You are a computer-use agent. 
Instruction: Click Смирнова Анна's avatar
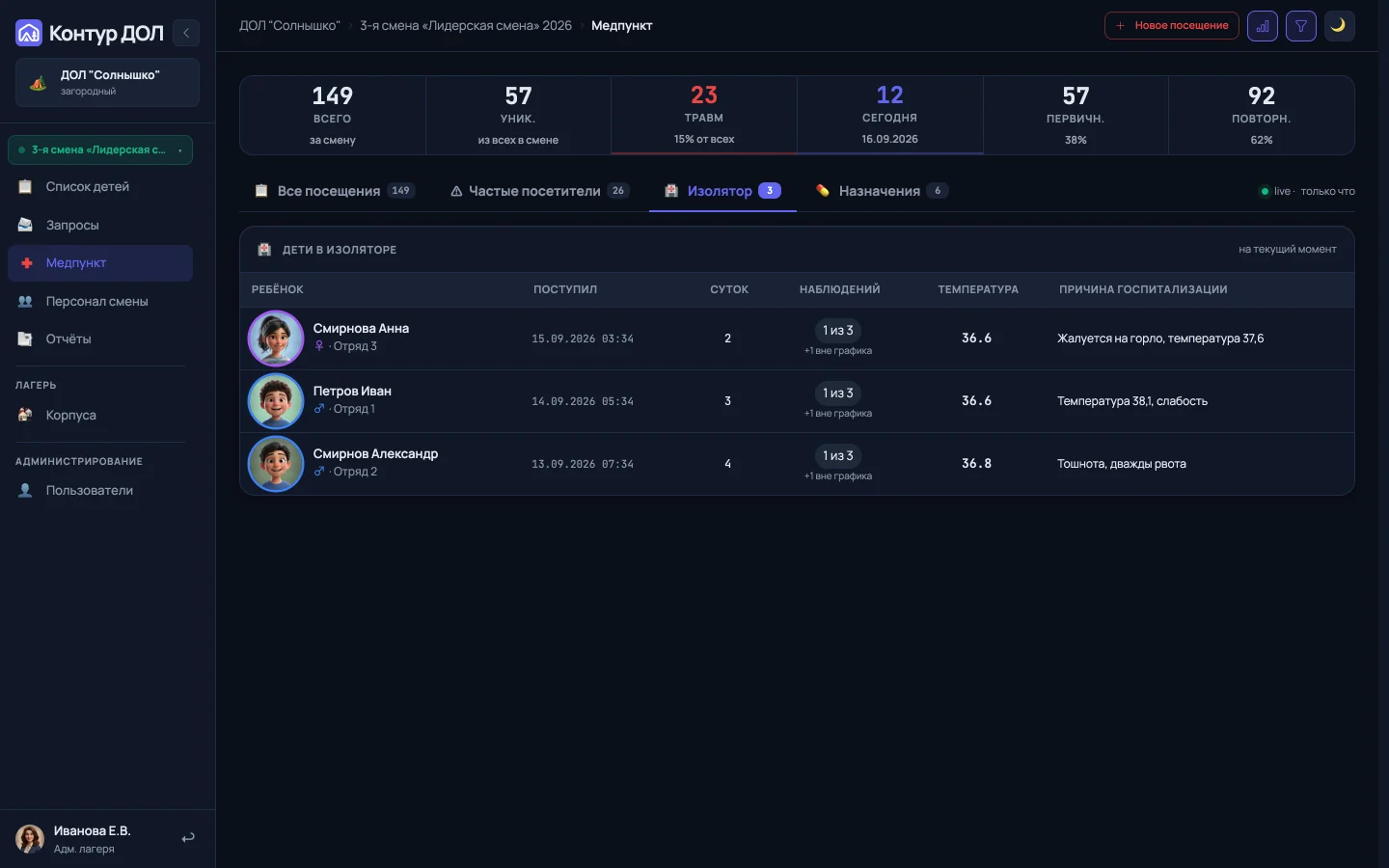pyautogui.click(x=276, y=339)
